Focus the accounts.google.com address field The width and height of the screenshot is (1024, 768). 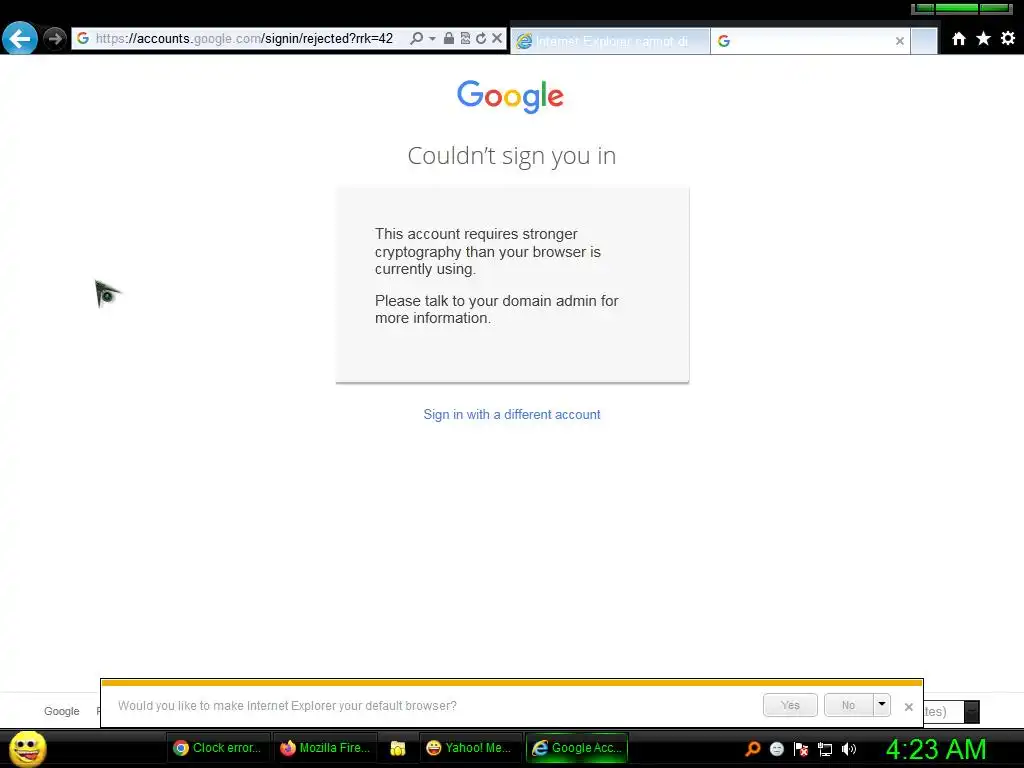tap(244, 39)
